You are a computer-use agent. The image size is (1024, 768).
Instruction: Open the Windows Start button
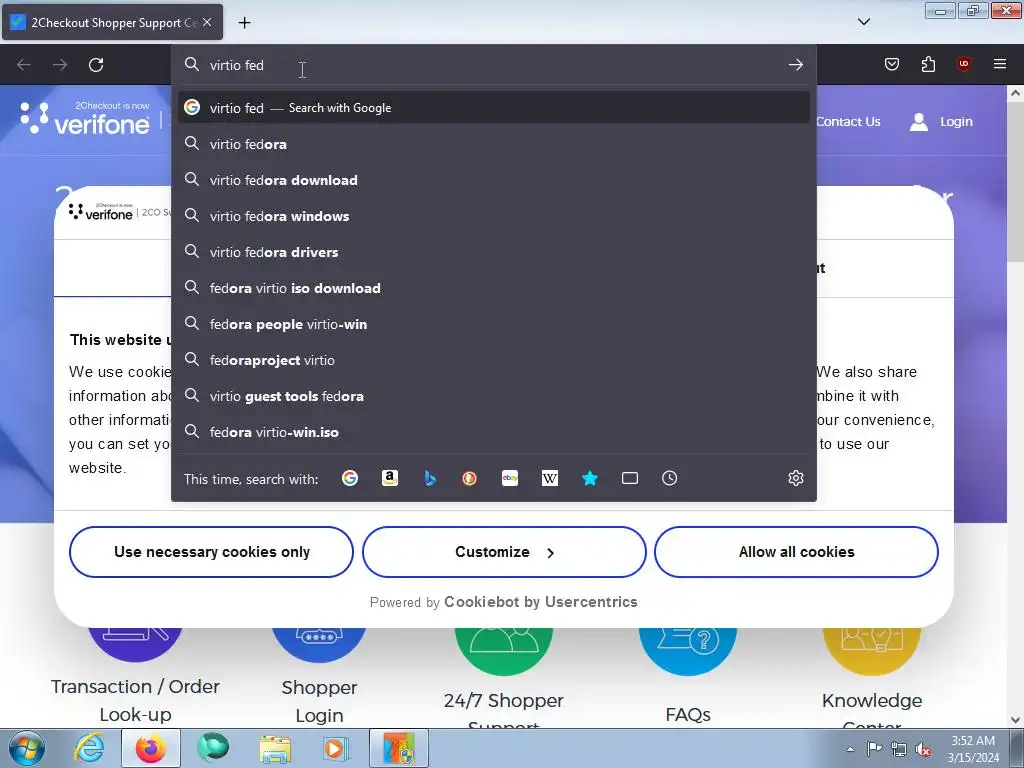tap(27, 748)
